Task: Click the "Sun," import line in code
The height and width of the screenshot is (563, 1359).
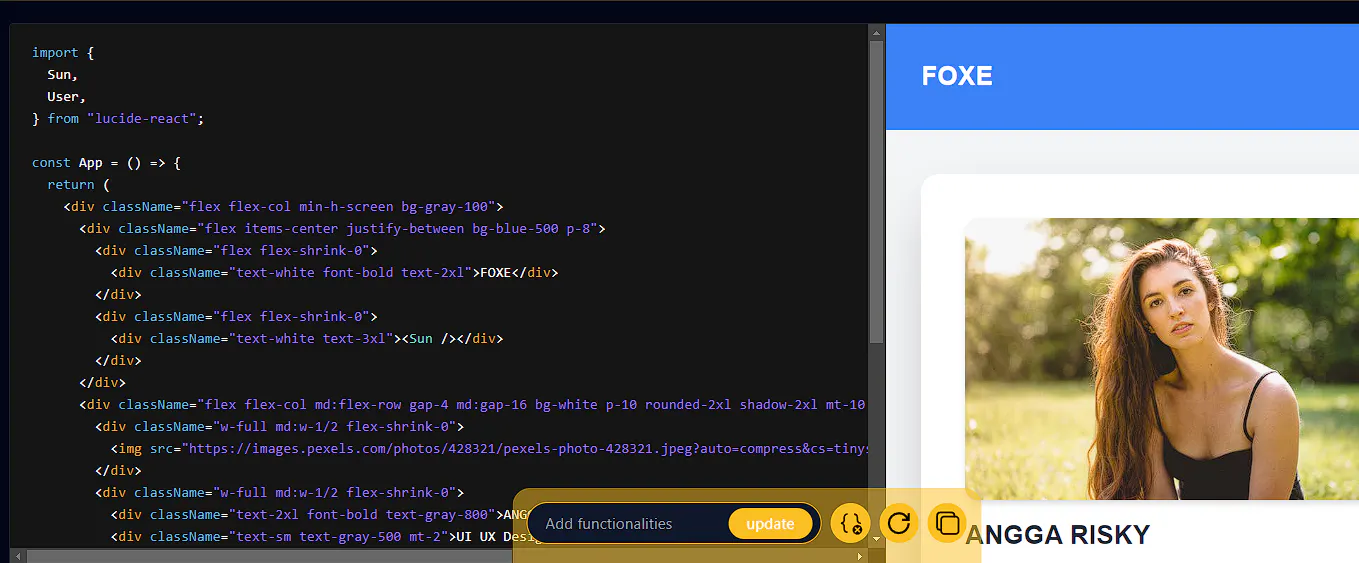Action: point(62,74)
